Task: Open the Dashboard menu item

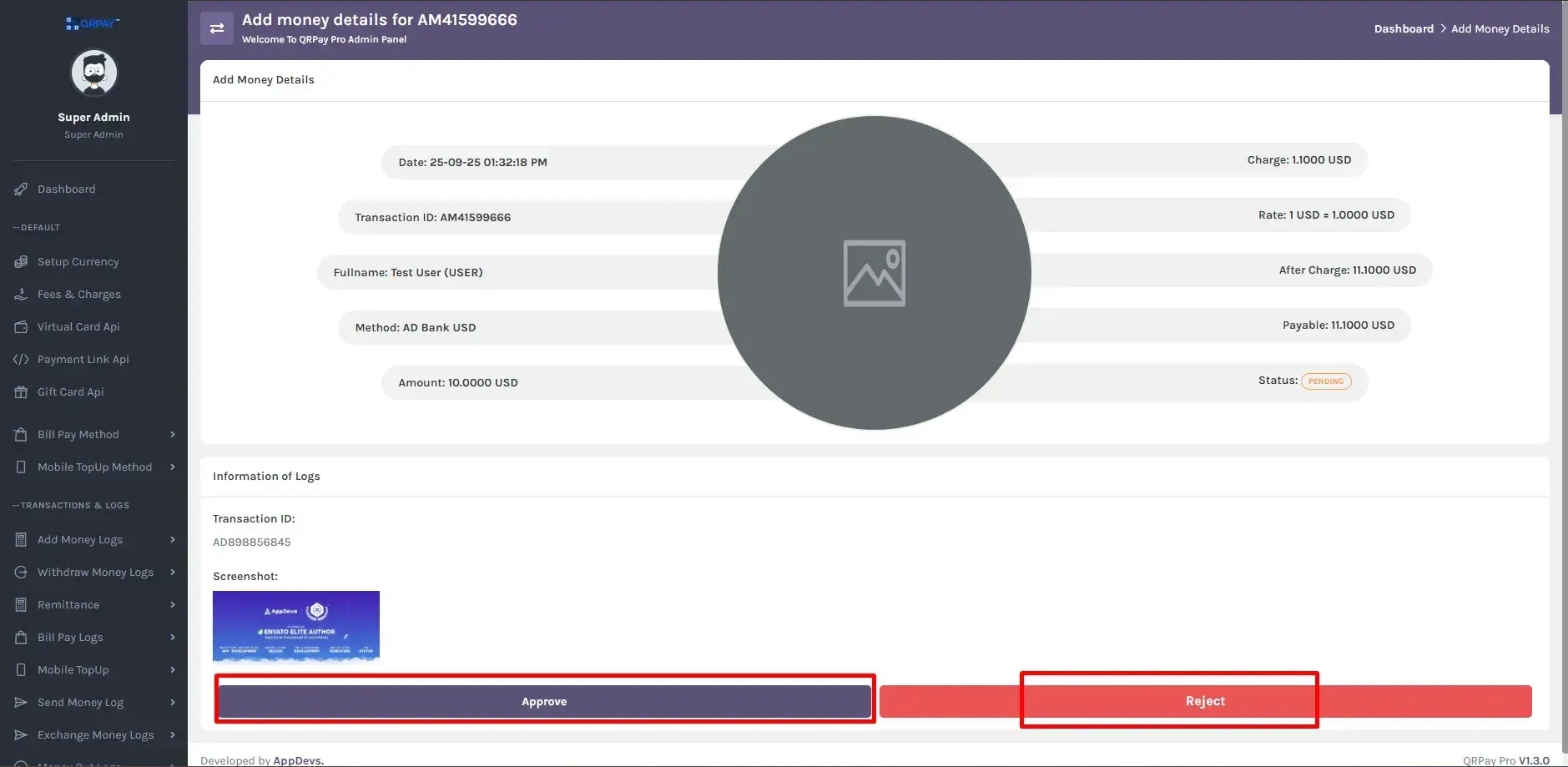Action: [x=66, y=189]
